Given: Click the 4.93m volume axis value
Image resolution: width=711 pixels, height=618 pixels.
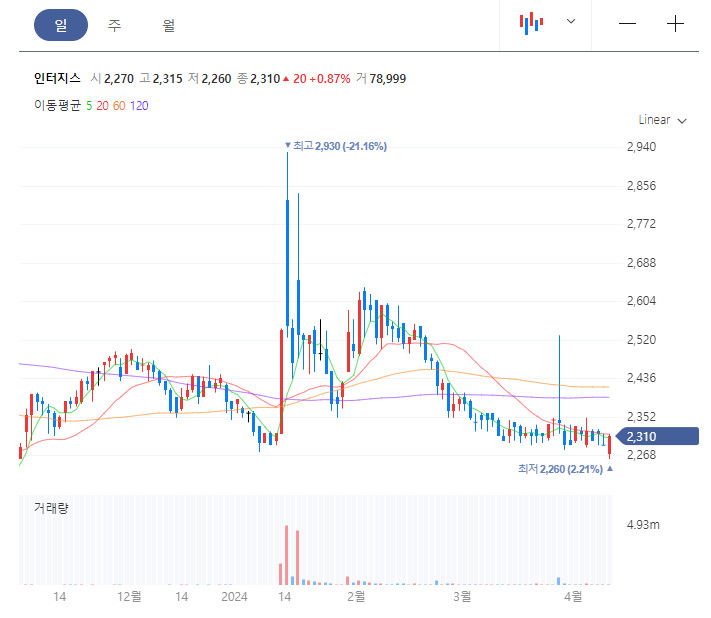Looking at the screenshot, I should [643, 525].
